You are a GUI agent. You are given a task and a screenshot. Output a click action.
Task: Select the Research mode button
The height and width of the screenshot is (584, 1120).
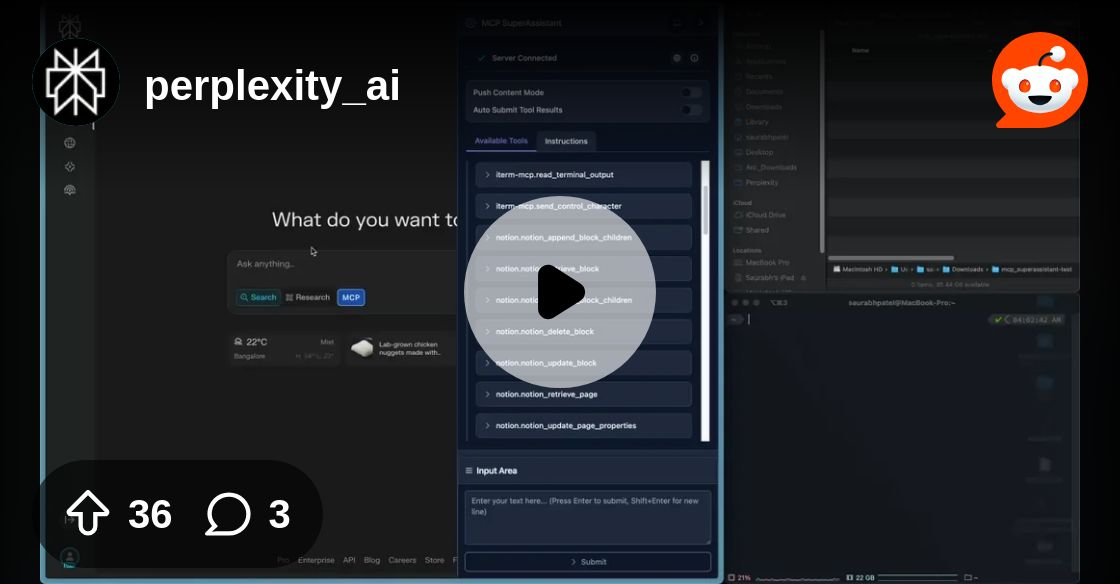308,297
